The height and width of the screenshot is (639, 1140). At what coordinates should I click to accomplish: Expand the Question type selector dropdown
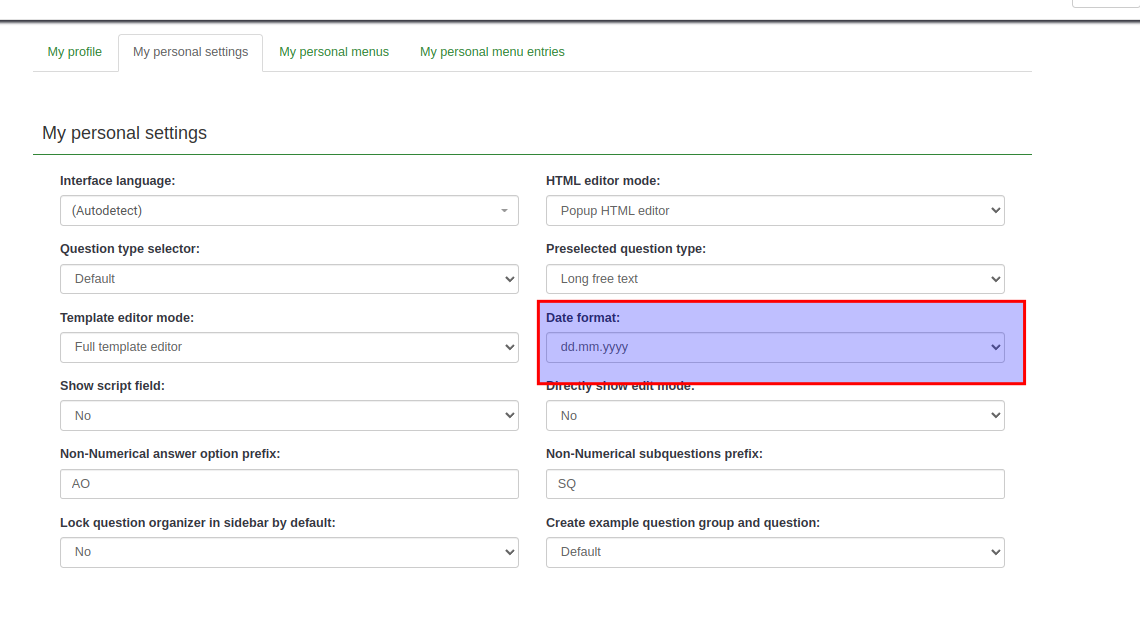(x=289, y=279)
